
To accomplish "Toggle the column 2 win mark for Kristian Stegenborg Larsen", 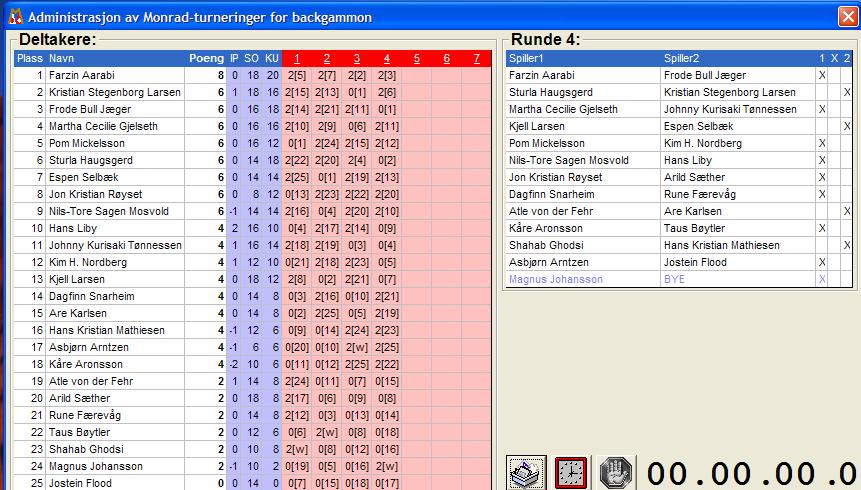I will click(x=846, y=92).
